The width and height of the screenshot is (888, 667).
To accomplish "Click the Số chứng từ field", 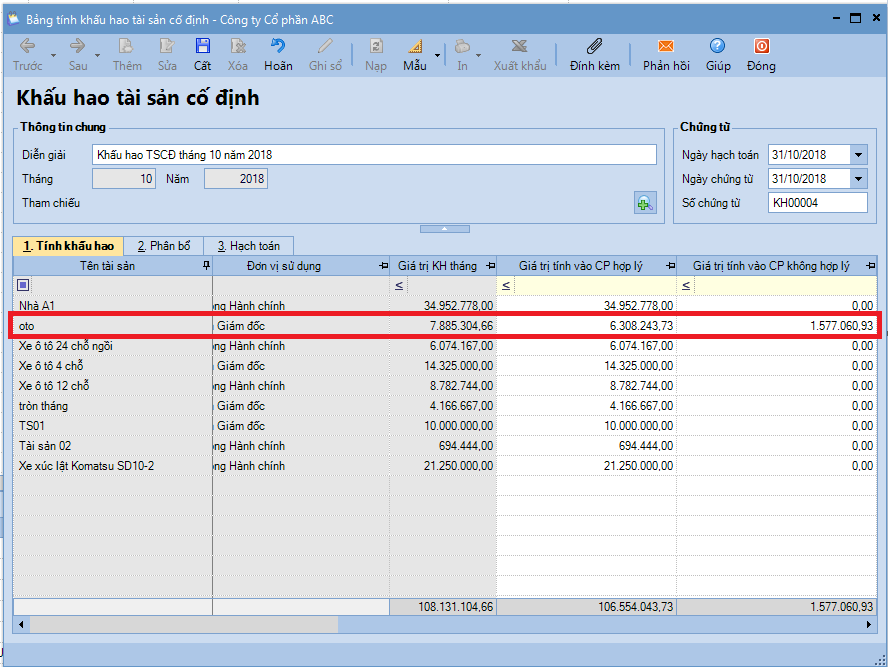I will 818,203.
